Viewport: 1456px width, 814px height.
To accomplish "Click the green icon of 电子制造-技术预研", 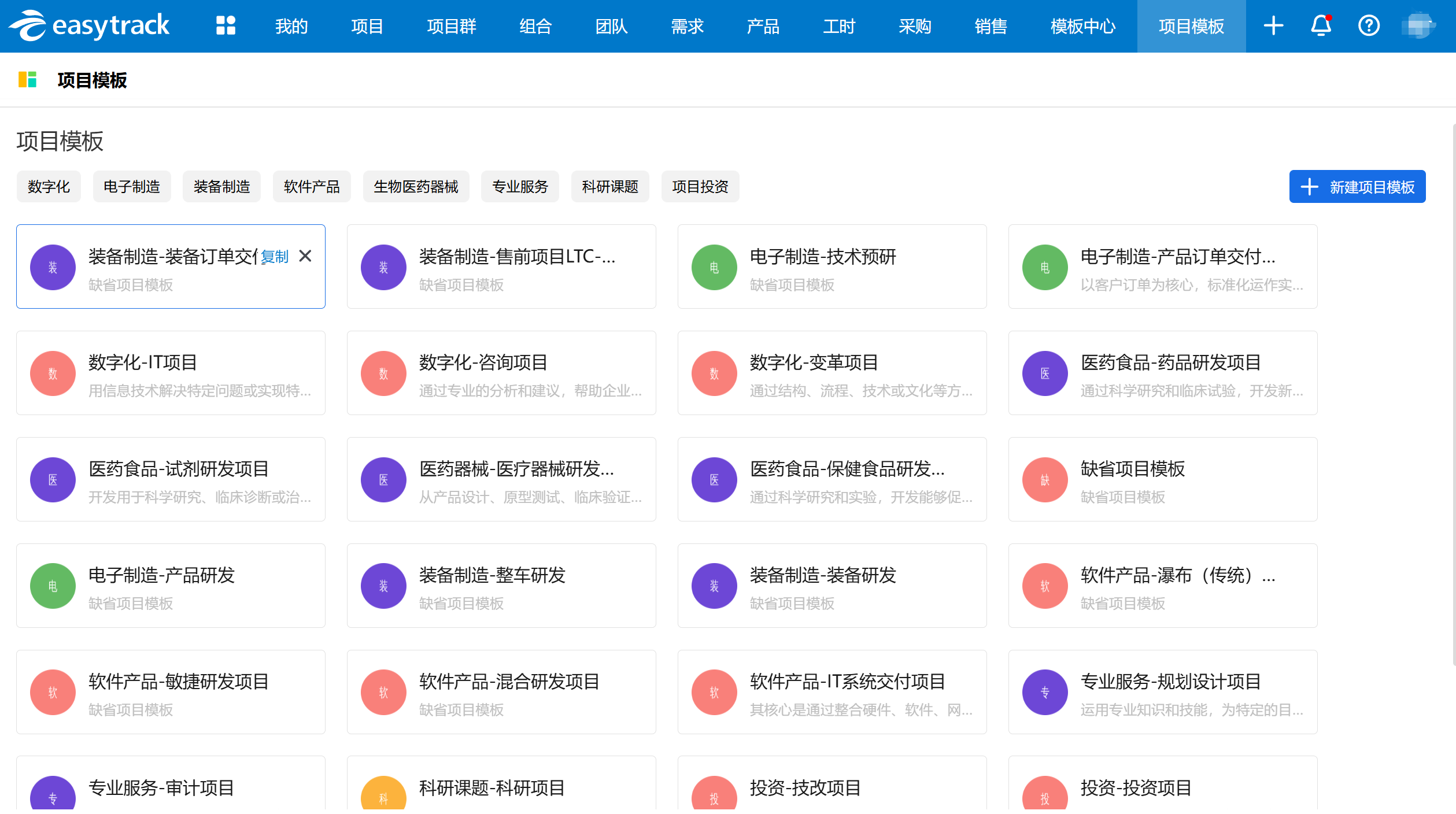I will point(714,267).
